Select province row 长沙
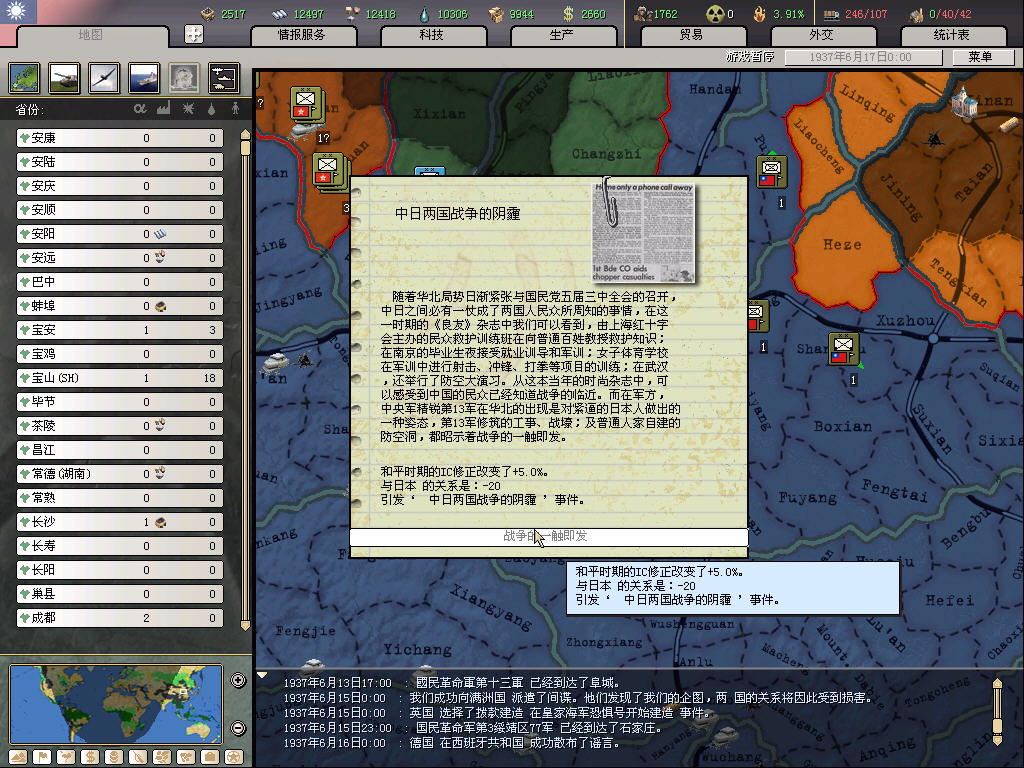This screenshot has height=768, width=1024. pos(120,522)
